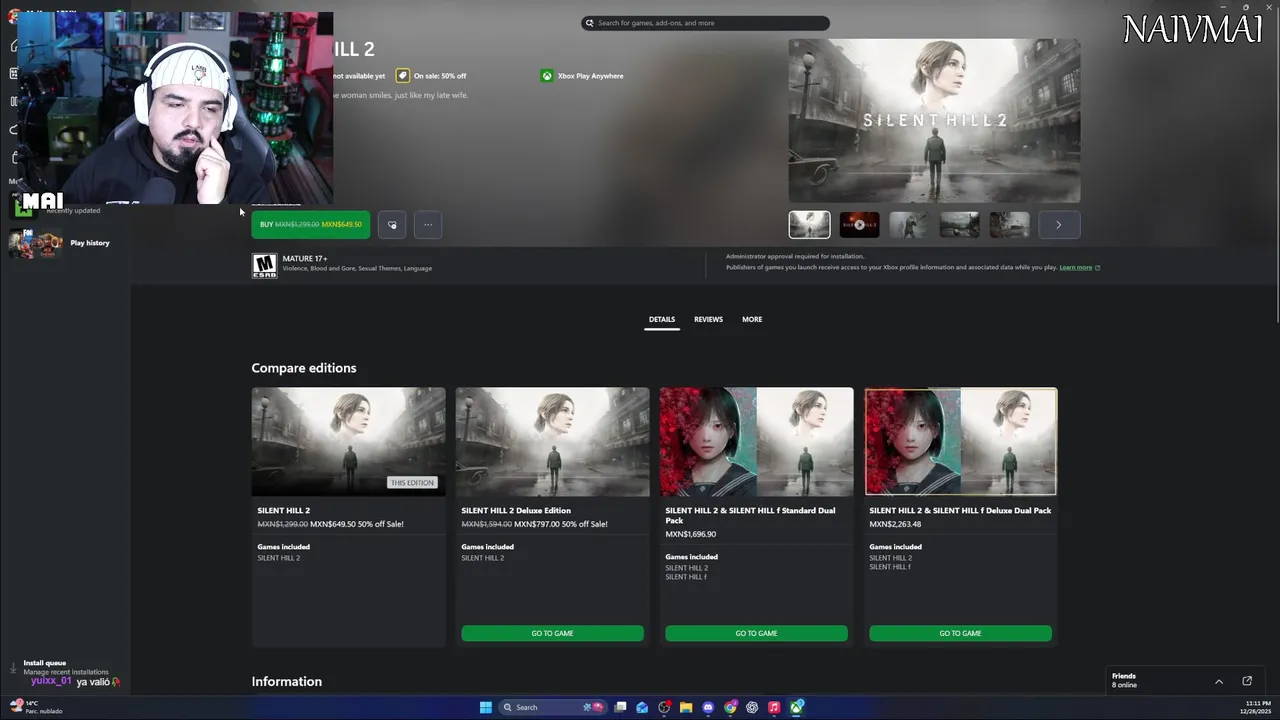Click the search magnifier icon in top bar

[590, 23]
